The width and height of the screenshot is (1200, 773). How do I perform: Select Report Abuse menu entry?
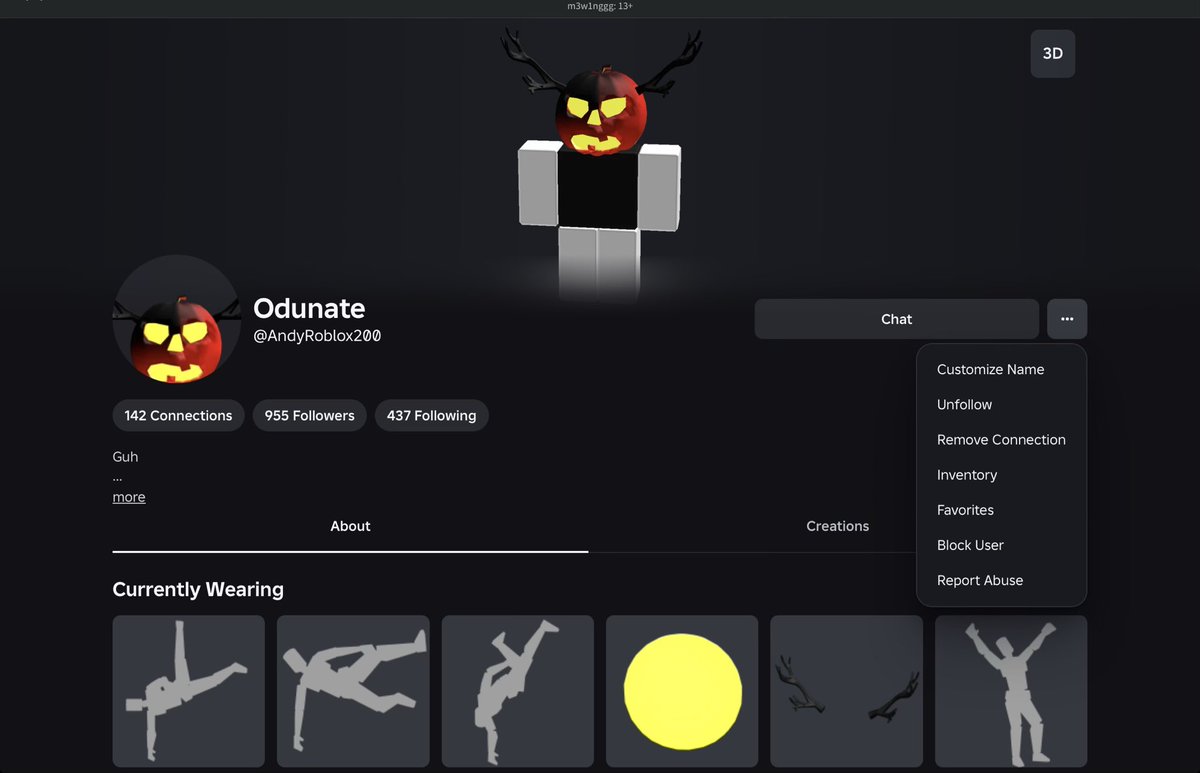point(980,580)
